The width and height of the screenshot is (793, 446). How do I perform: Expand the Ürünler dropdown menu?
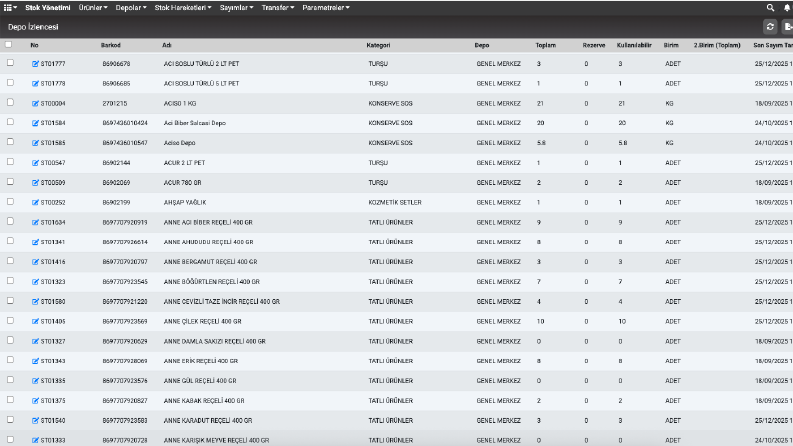click(93, 8)
